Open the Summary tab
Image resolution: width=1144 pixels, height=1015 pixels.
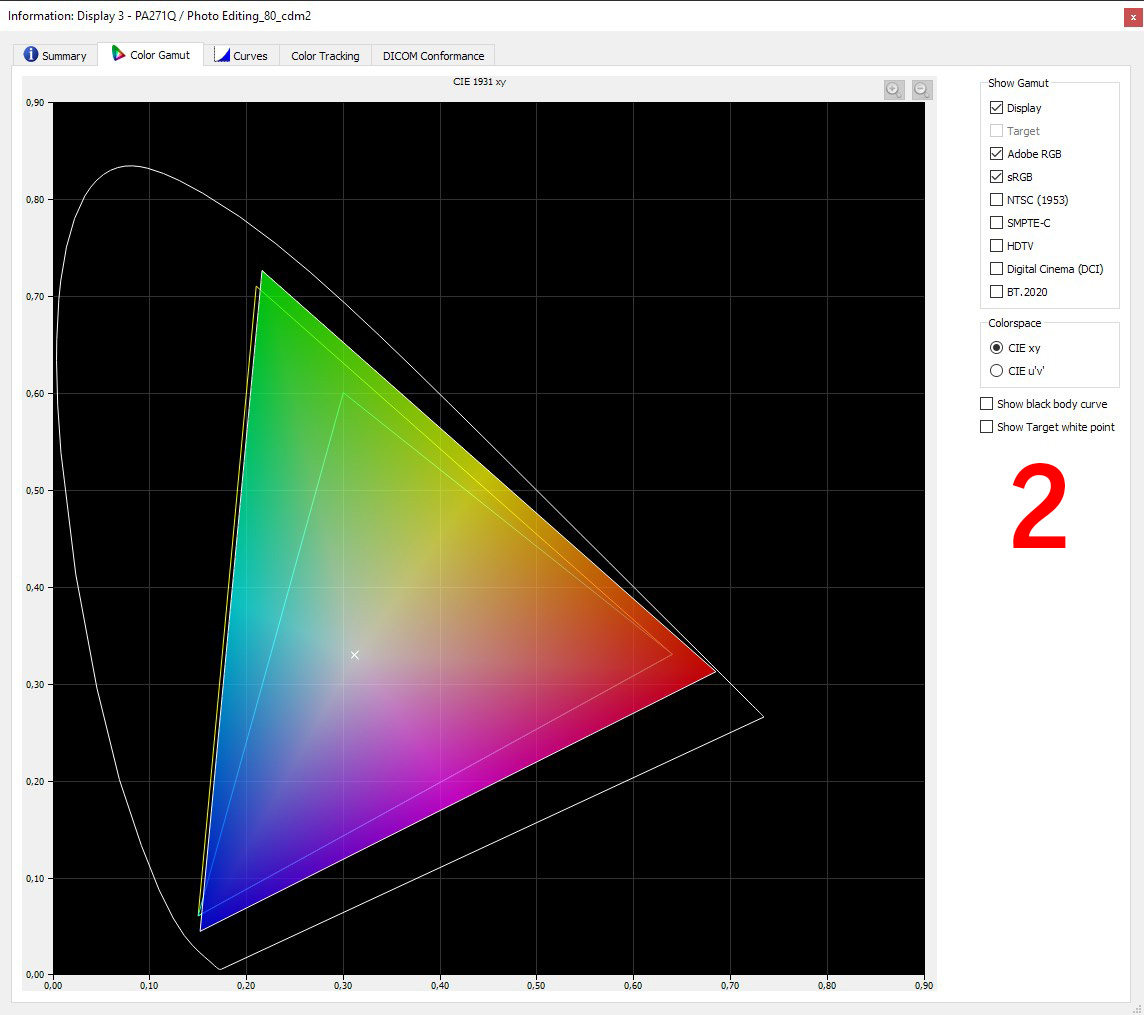(56, 56)
